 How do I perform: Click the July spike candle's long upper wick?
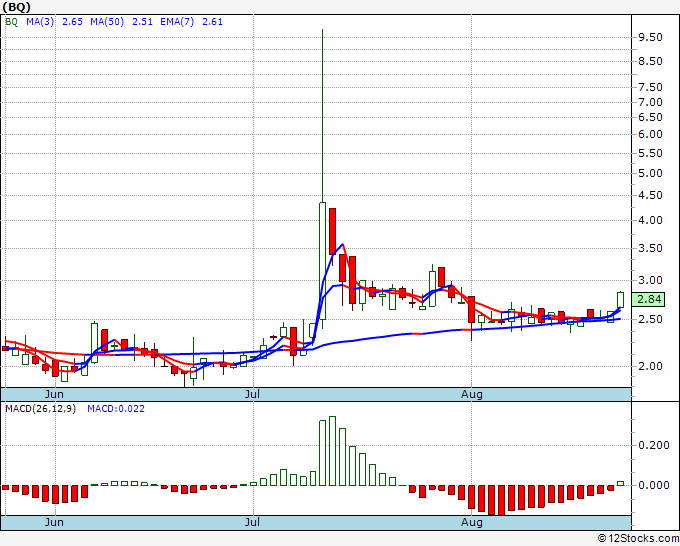point(322,115)
